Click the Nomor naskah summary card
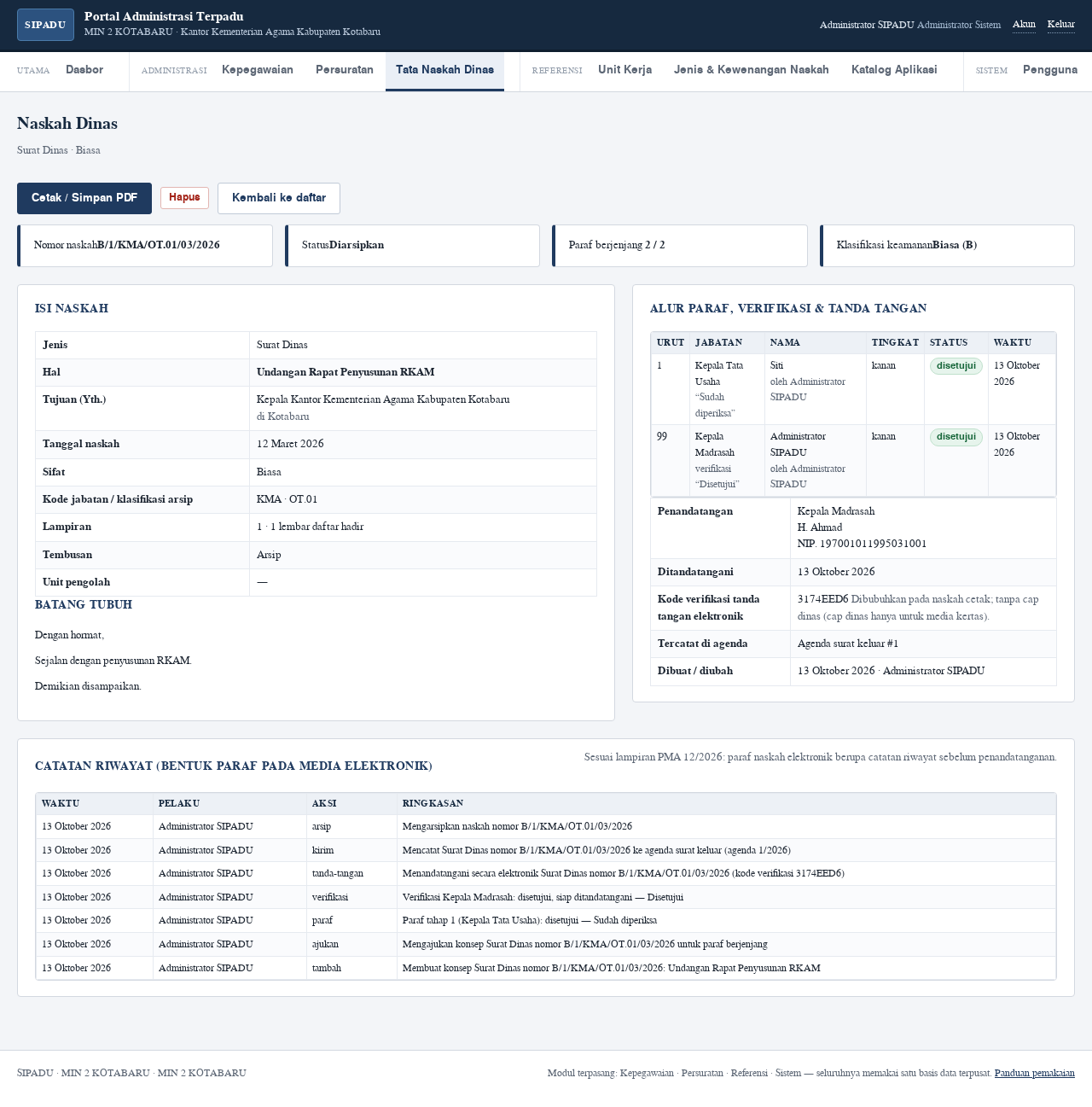The width and height of the screenshot is (1092, 1107). tap(145, 246)
